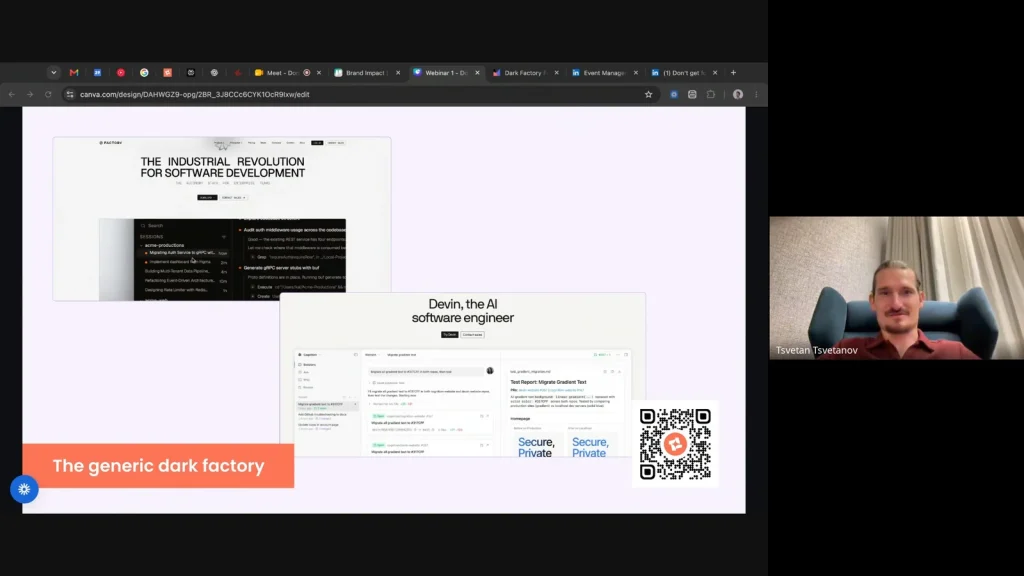The height and width of the screenshot is (576, 1024).
Task: Click the recording indicator on Meet tab
Action: [307, 72]
